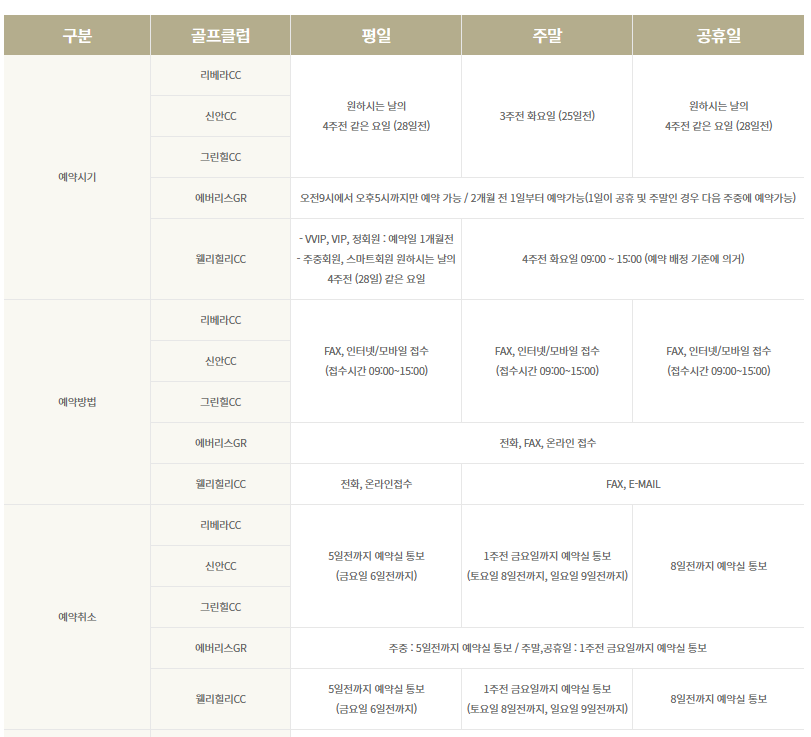811x737 pixels.
Task: Click 공휴일 'FAX, 인터넷/모바일 접수' cell
Action: point(718,361)
